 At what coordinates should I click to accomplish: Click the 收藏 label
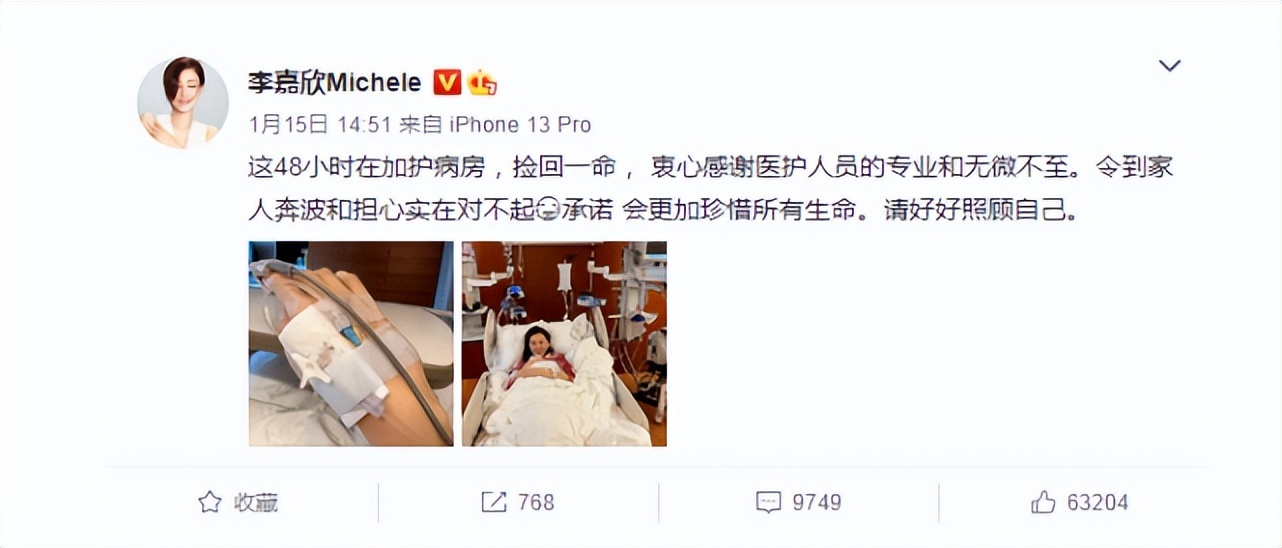[255, 502]
